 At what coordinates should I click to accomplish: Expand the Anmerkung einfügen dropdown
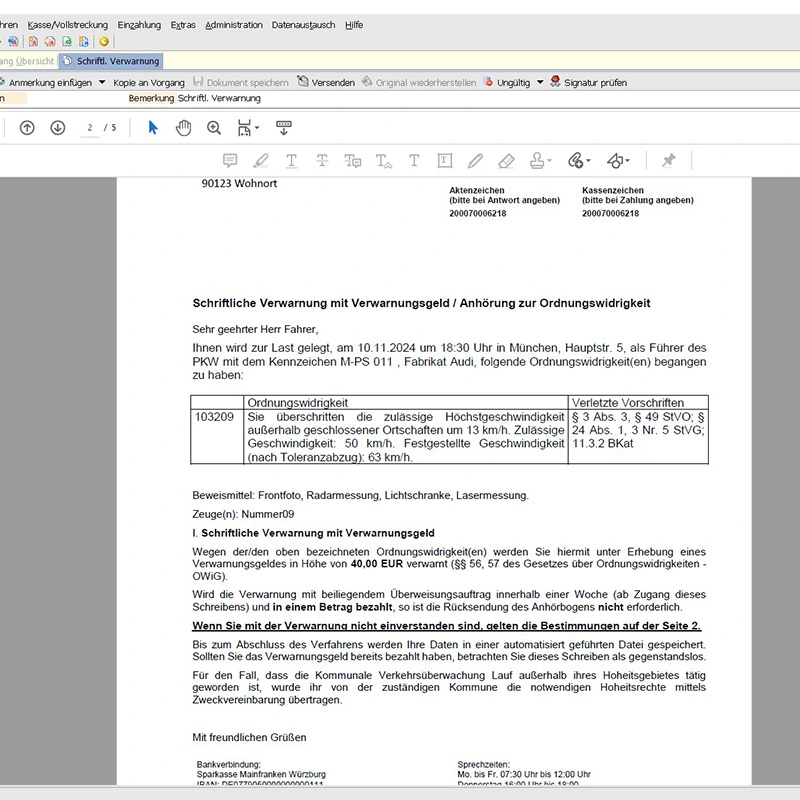pos(101,83)
